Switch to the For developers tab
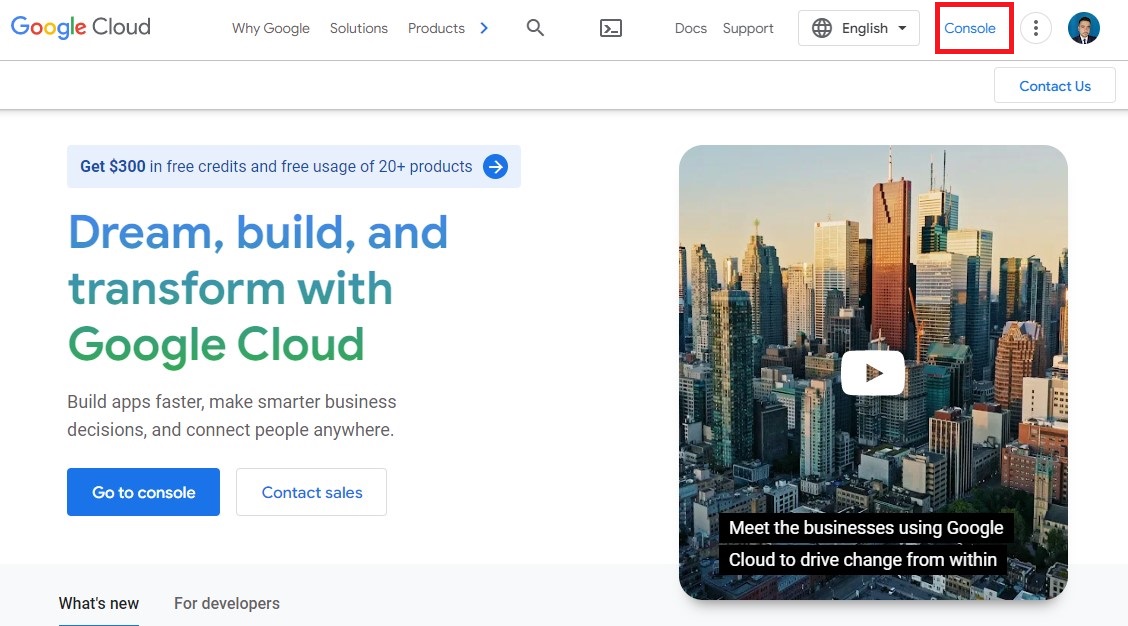Screen dimensions: 1128x626 click(227, 603)
